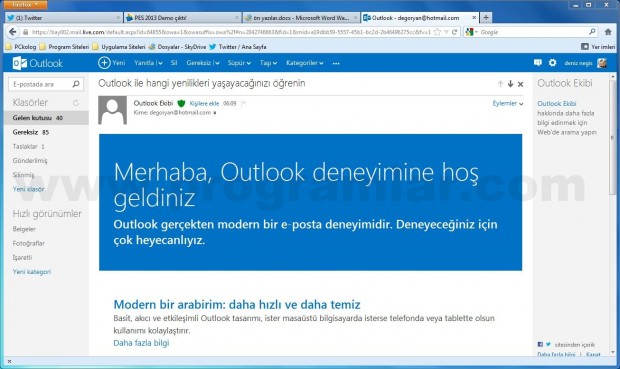Compose new email with Yeni plus icon
620x369 pixels.
click(x=104, y=63)
